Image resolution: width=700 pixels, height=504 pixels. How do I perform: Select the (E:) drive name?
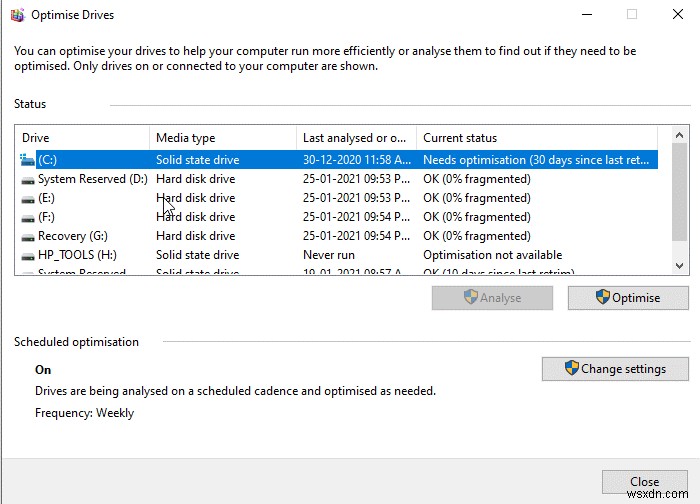pos(46,198)
